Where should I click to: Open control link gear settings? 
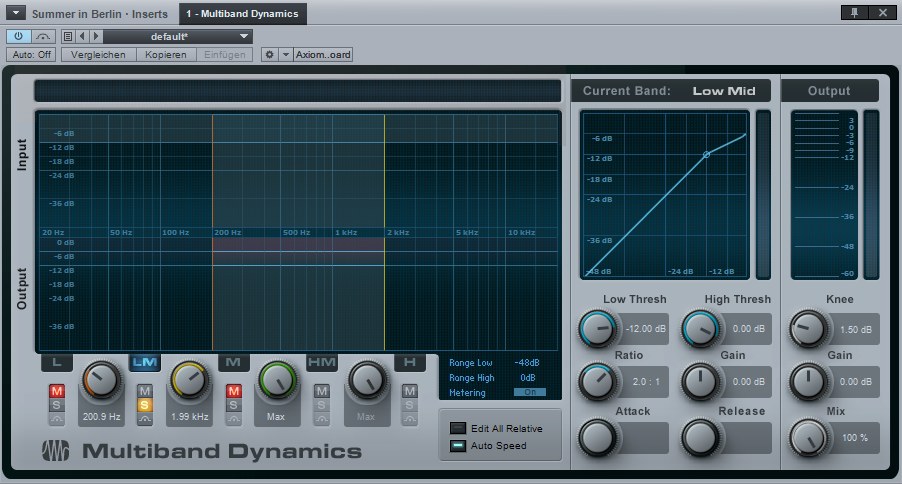point(269,55)
